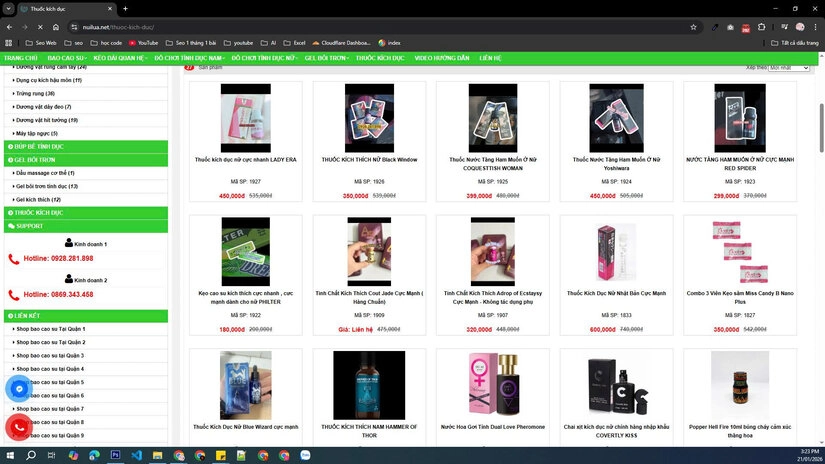Open the browser home page
This screenshot has width=825, height=464.
pyautogui.click(x=56, y=27)
